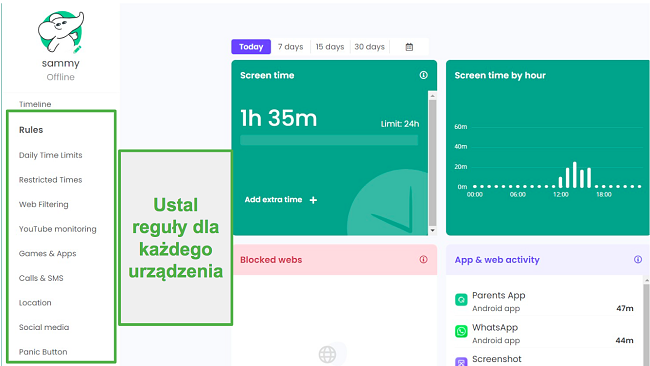Click the Screen time card scrollbar thumb
Image resolution: width=650 pixels, height=366 pixels.
click(x=432, y=162)
